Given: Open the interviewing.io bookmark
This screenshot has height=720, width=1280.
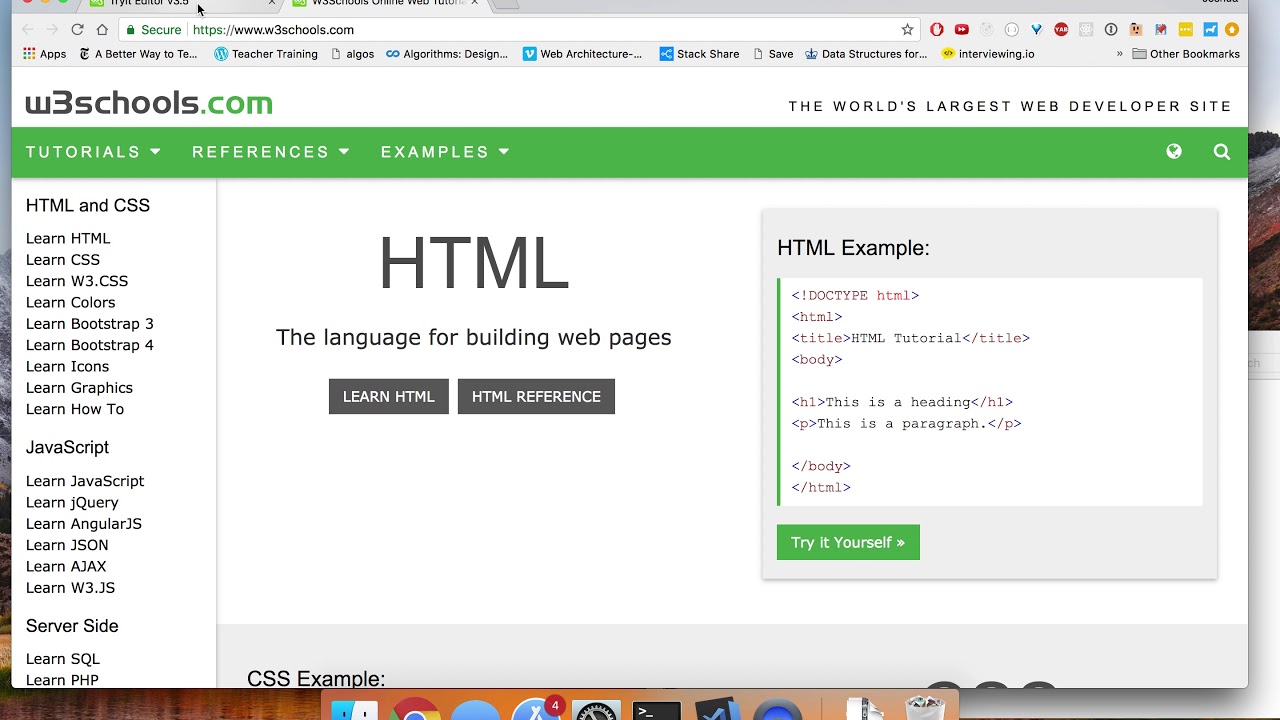Looking at the screenshot, I should pos(988,54).
